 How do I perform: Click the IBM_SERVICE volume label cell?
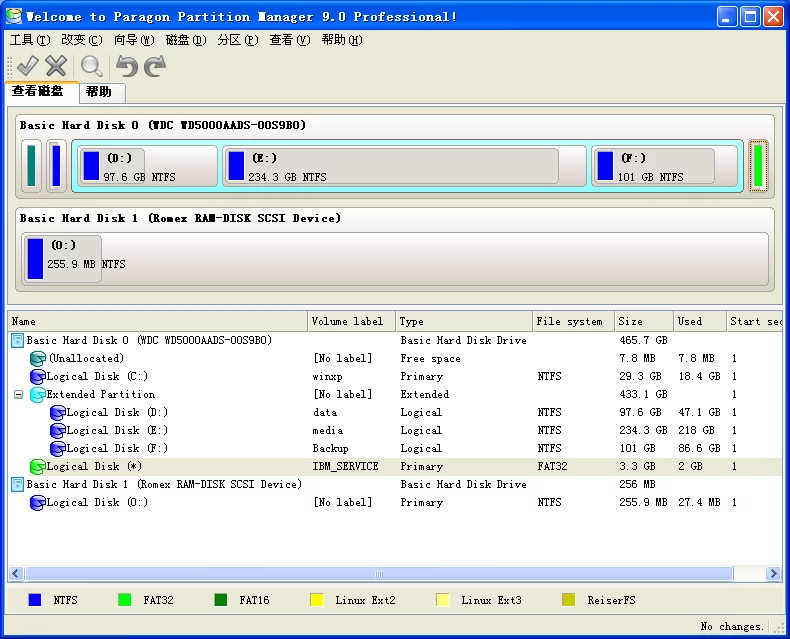coord(346,467)
